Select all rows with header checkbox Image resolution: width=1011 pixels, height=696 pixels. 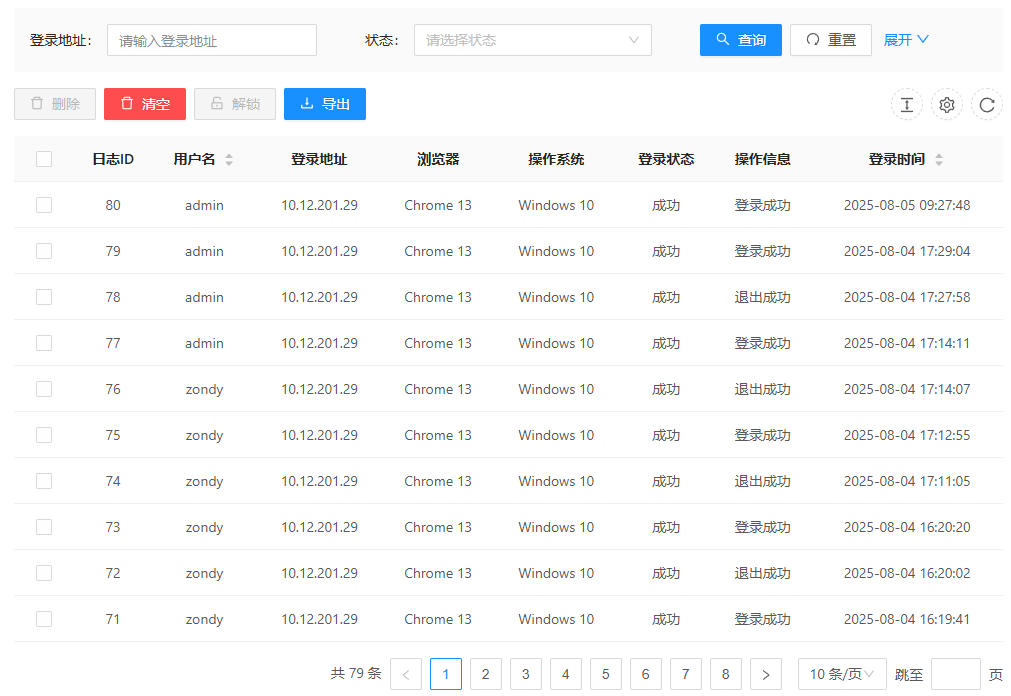coord(44,159)
